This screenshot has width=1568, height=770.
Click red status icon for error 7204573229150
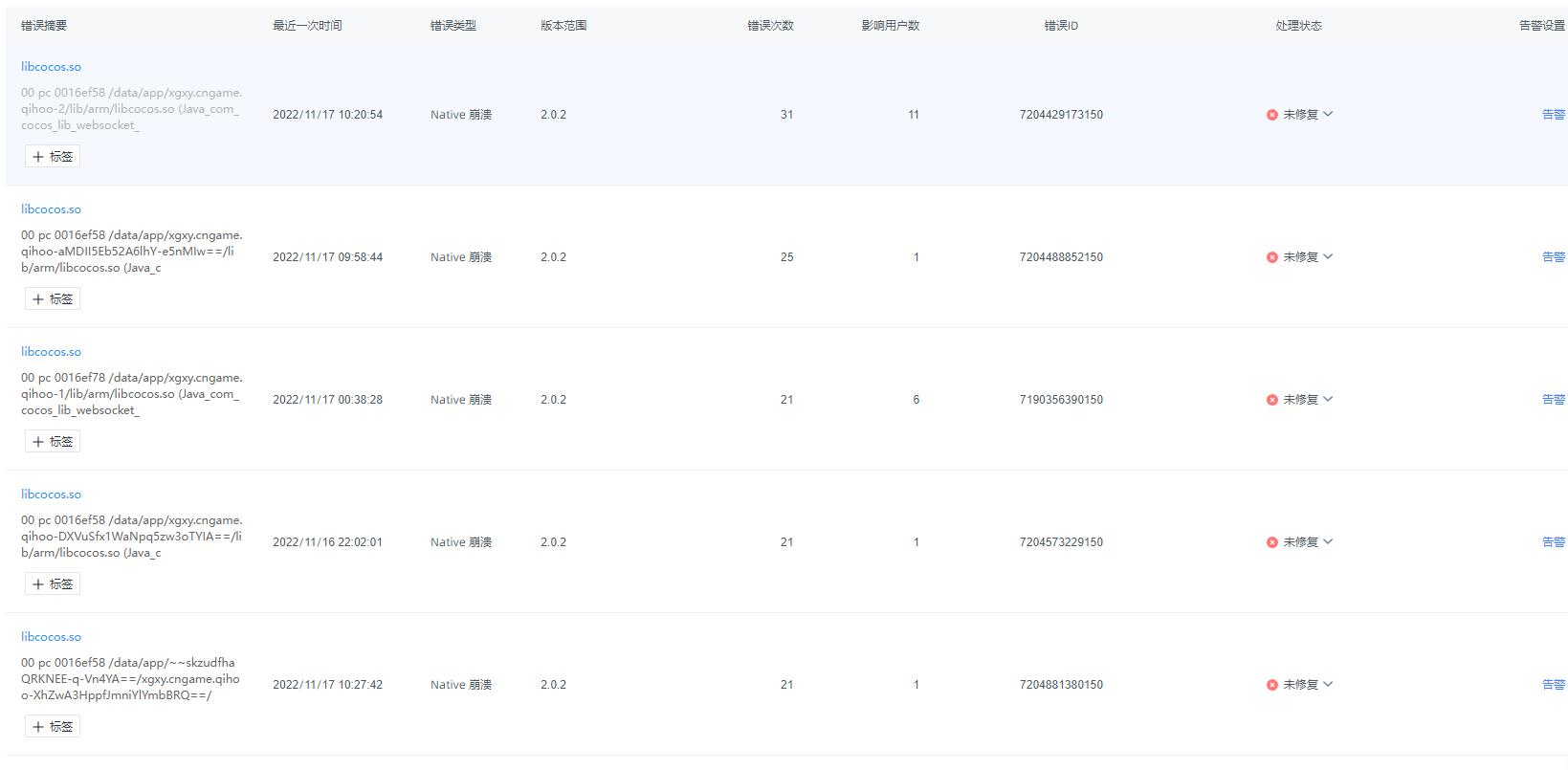tap(1271, 542)
